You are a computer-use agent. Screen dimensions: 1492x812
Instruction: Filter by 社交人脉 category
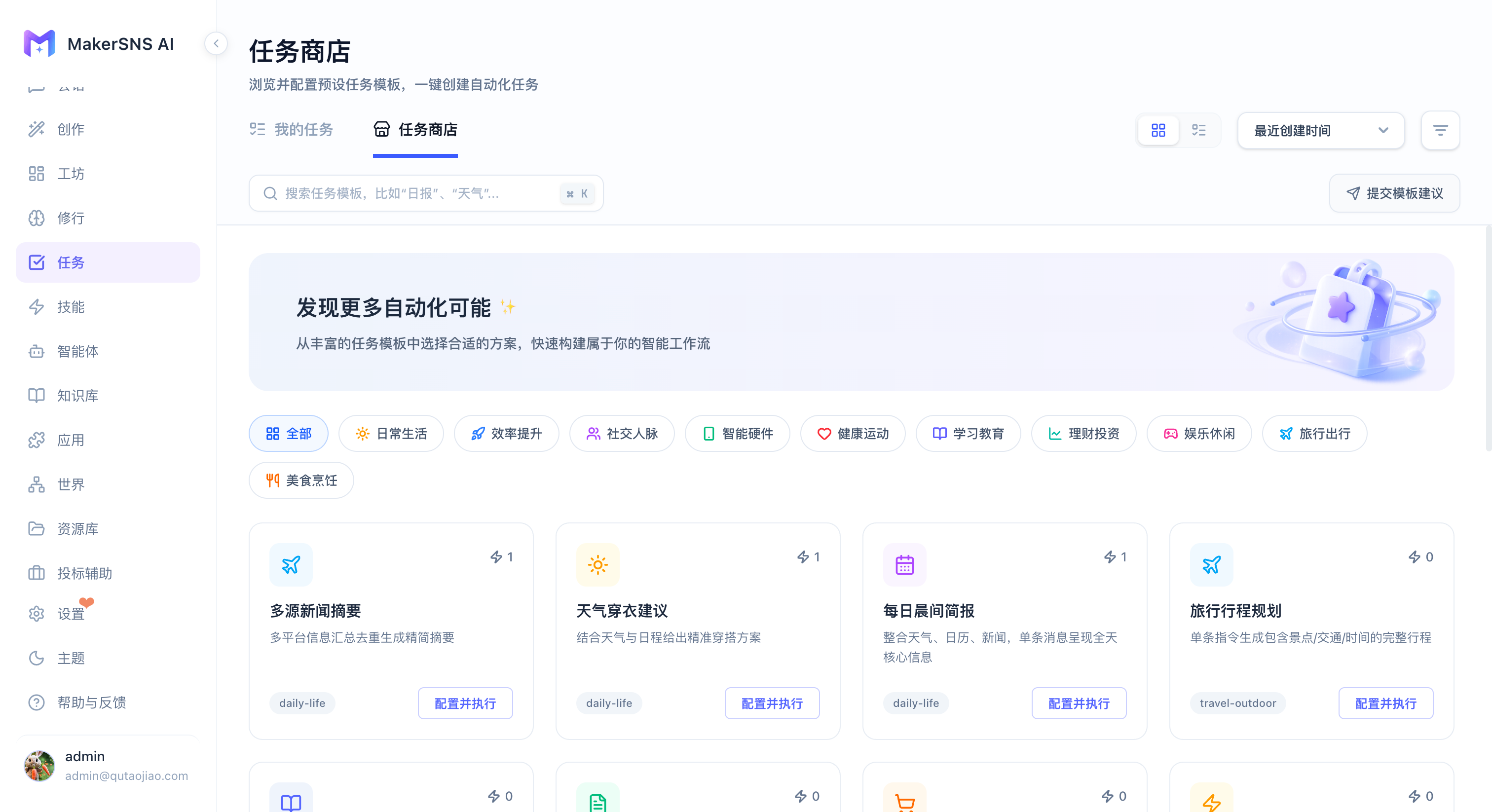(622, 434)
